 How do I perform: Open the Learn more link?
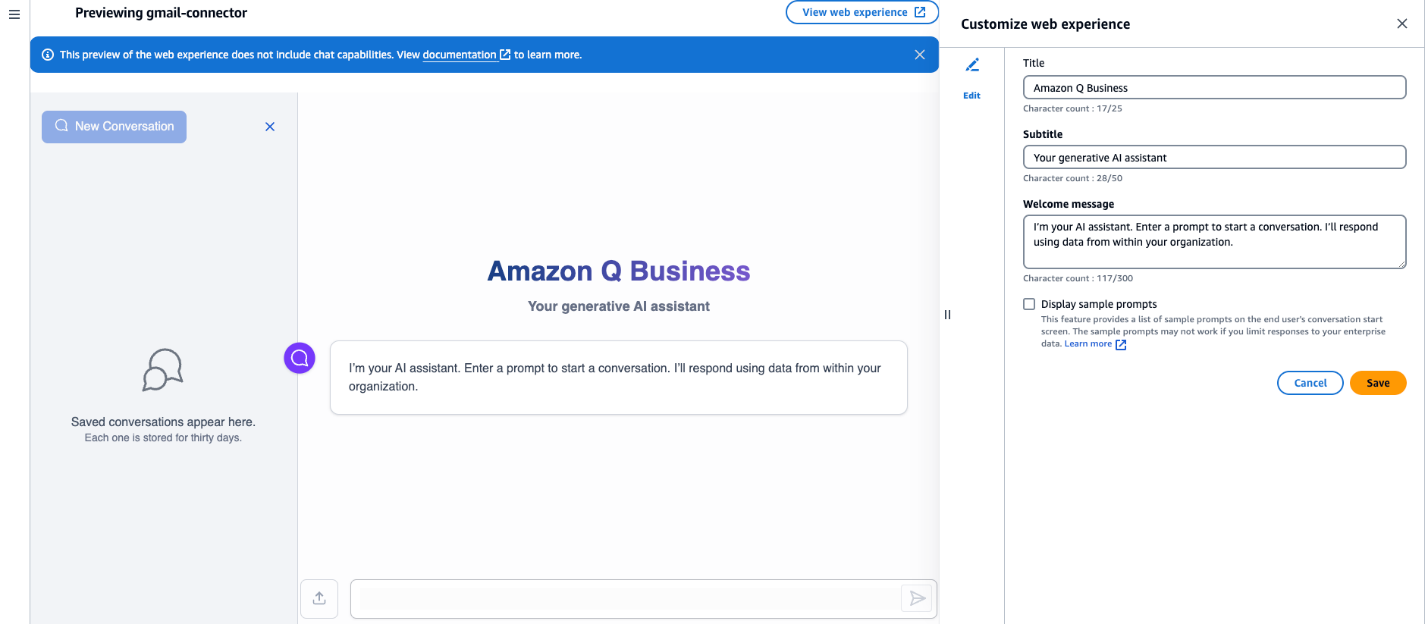coord(1095,344)
